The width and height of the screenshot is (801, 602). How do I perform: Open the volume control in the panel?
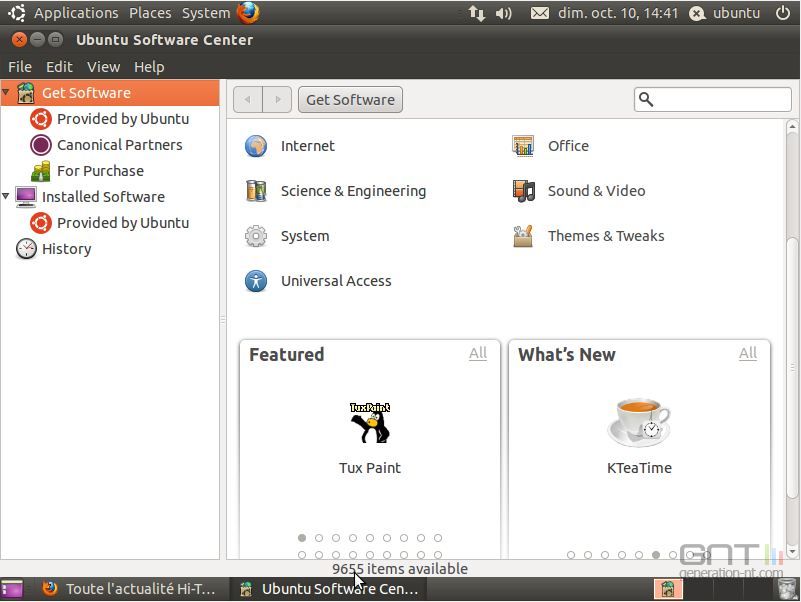503,13
